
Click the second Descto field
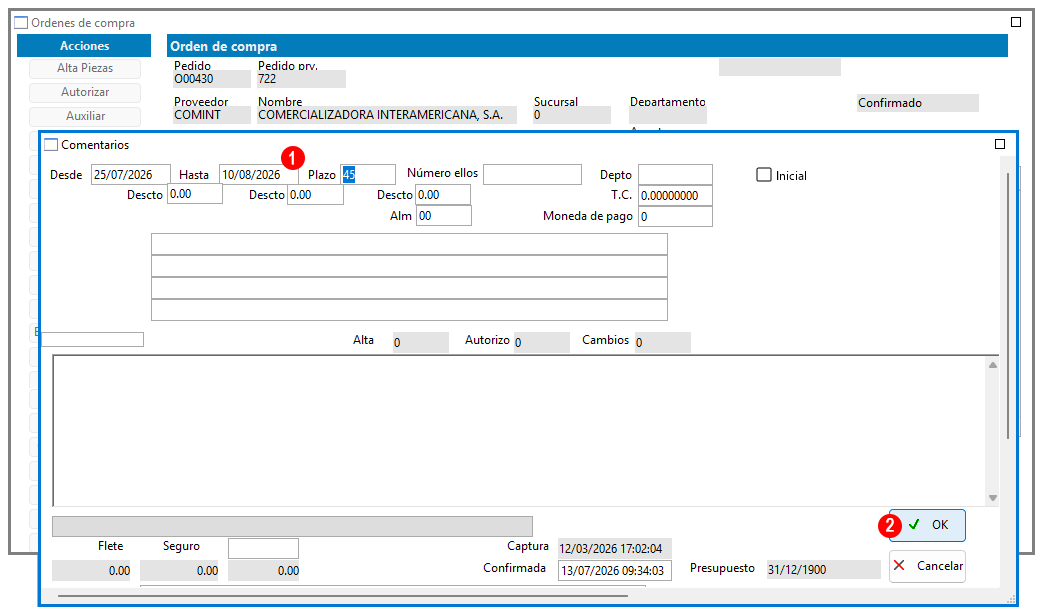(x=316, y=195)
